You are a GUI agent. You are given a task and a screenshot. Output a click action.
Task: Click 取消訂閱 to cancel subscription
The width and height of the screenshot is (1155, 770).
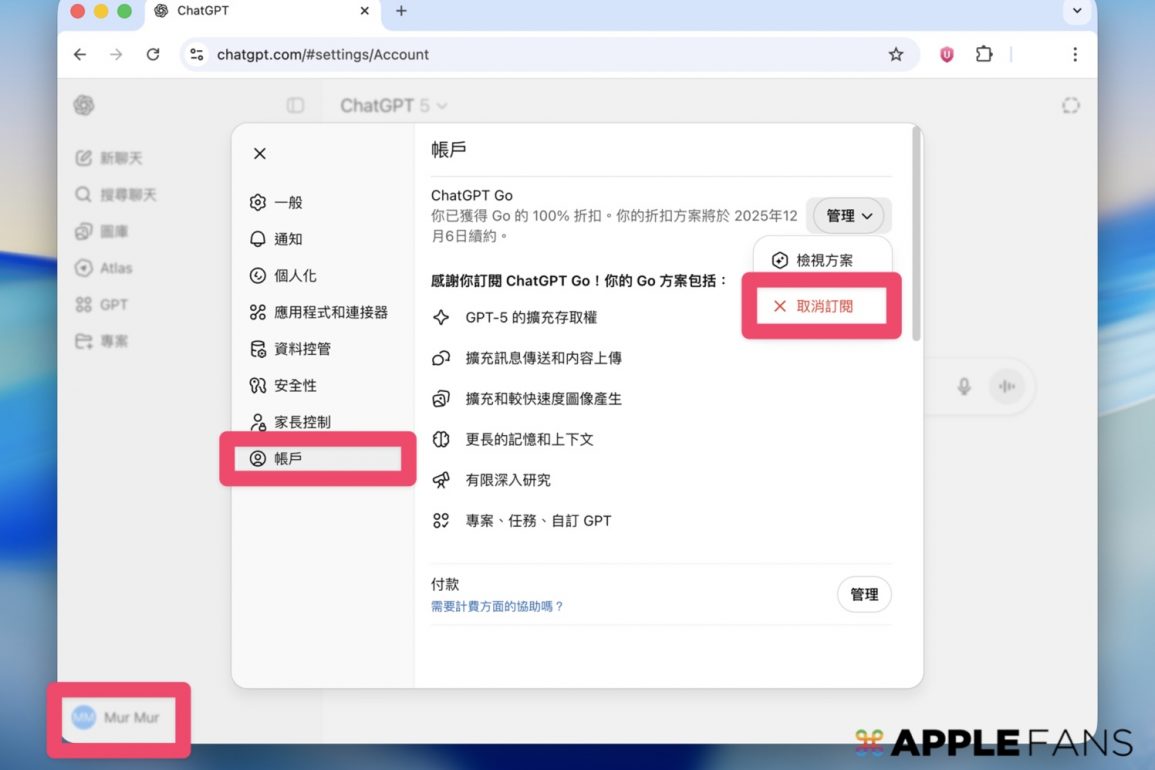click(822, 306)
